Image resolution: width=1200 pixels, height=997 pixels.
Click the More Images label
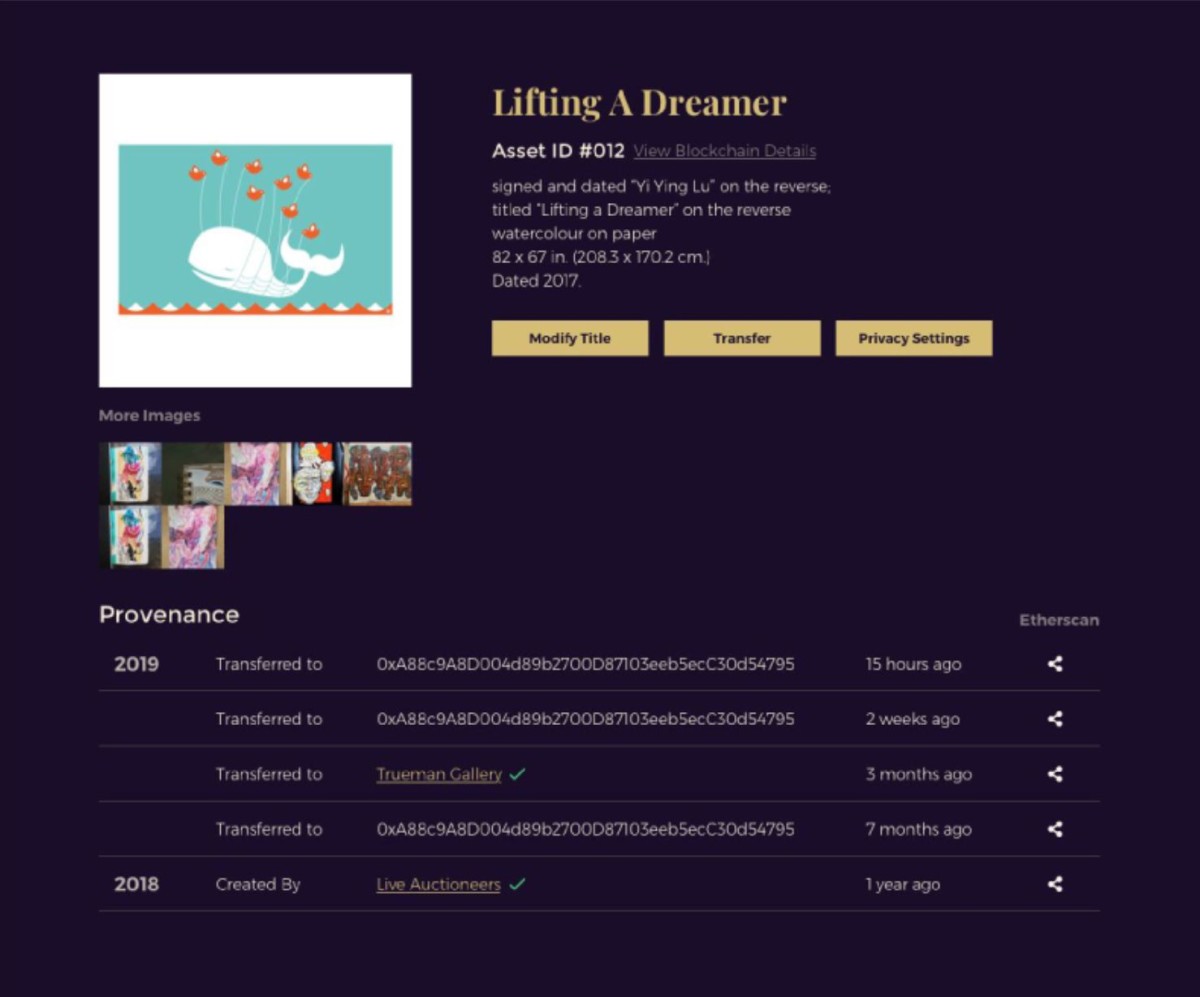(x=149, y=415)
